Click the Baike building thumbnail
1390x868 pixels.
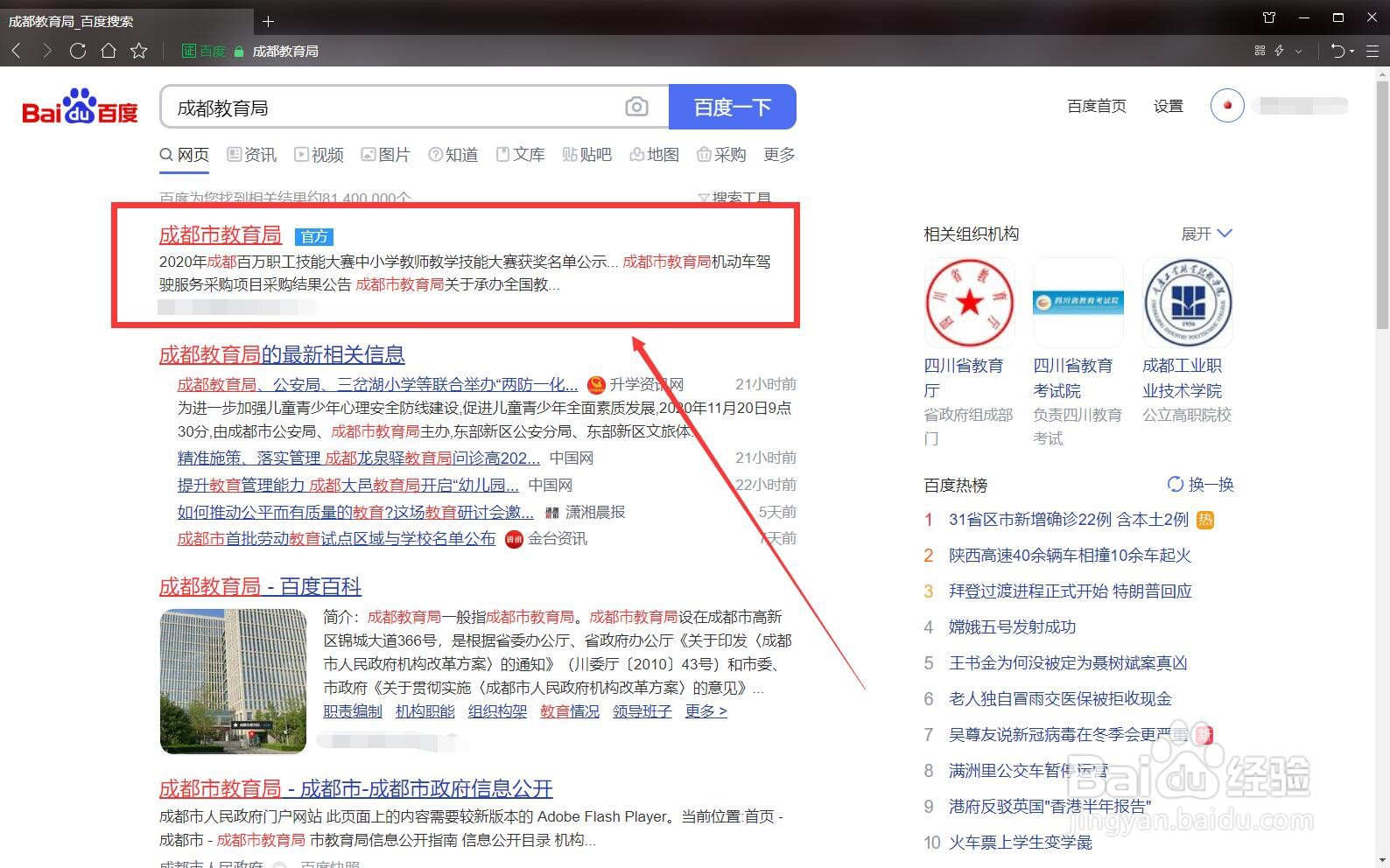[233, 681]
